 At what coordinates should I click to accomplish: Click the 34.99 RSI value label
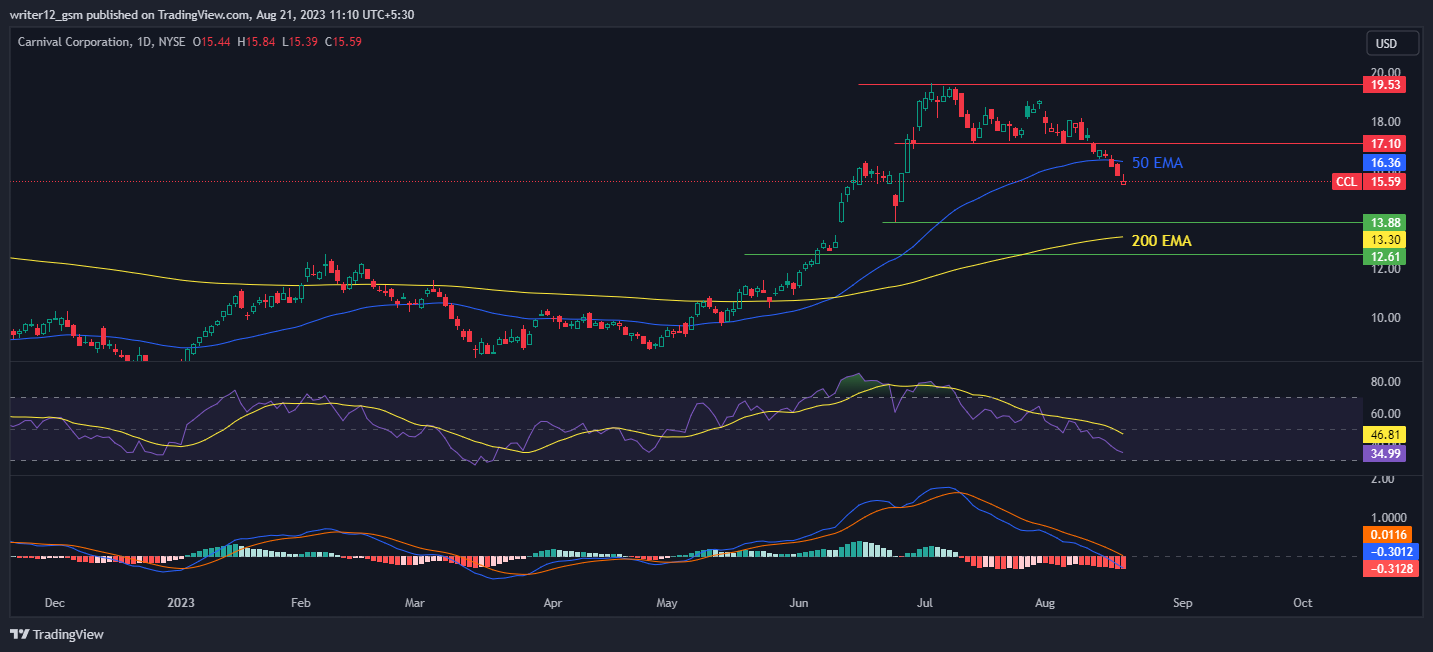coord(1385,454)
